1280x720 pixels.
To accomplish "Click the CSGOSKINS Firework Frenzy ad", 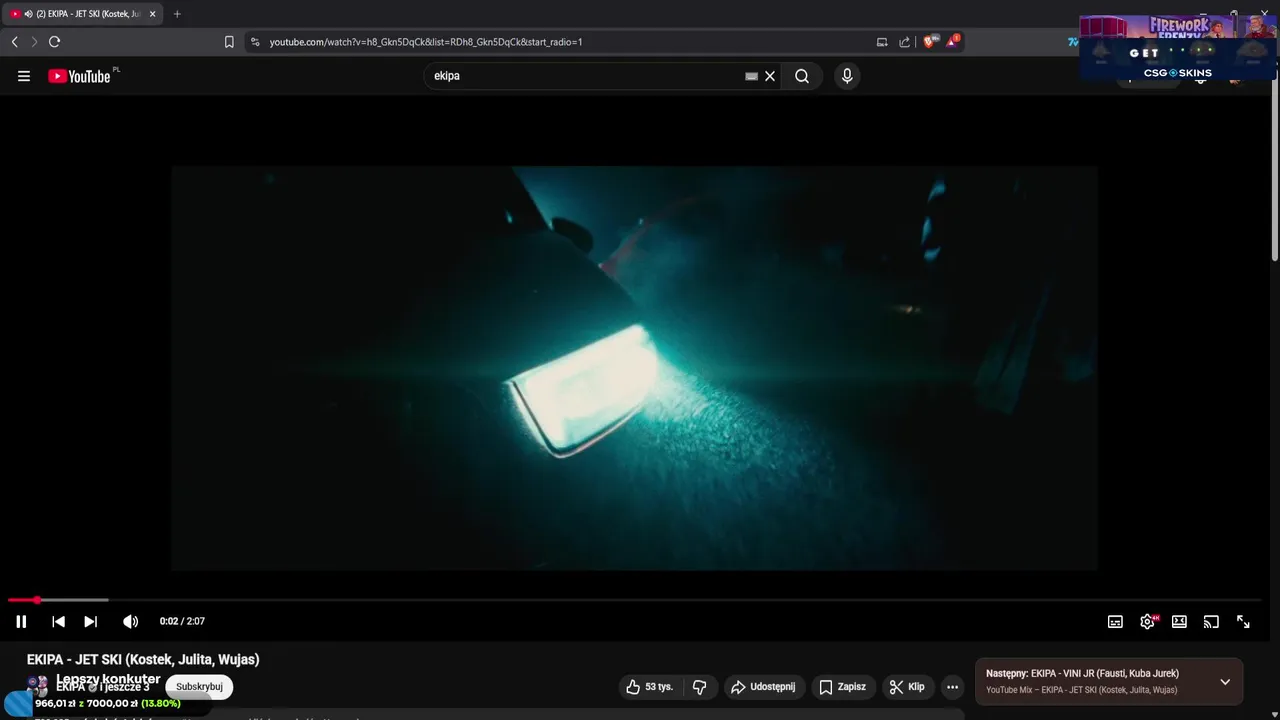I will (1178, 47).
